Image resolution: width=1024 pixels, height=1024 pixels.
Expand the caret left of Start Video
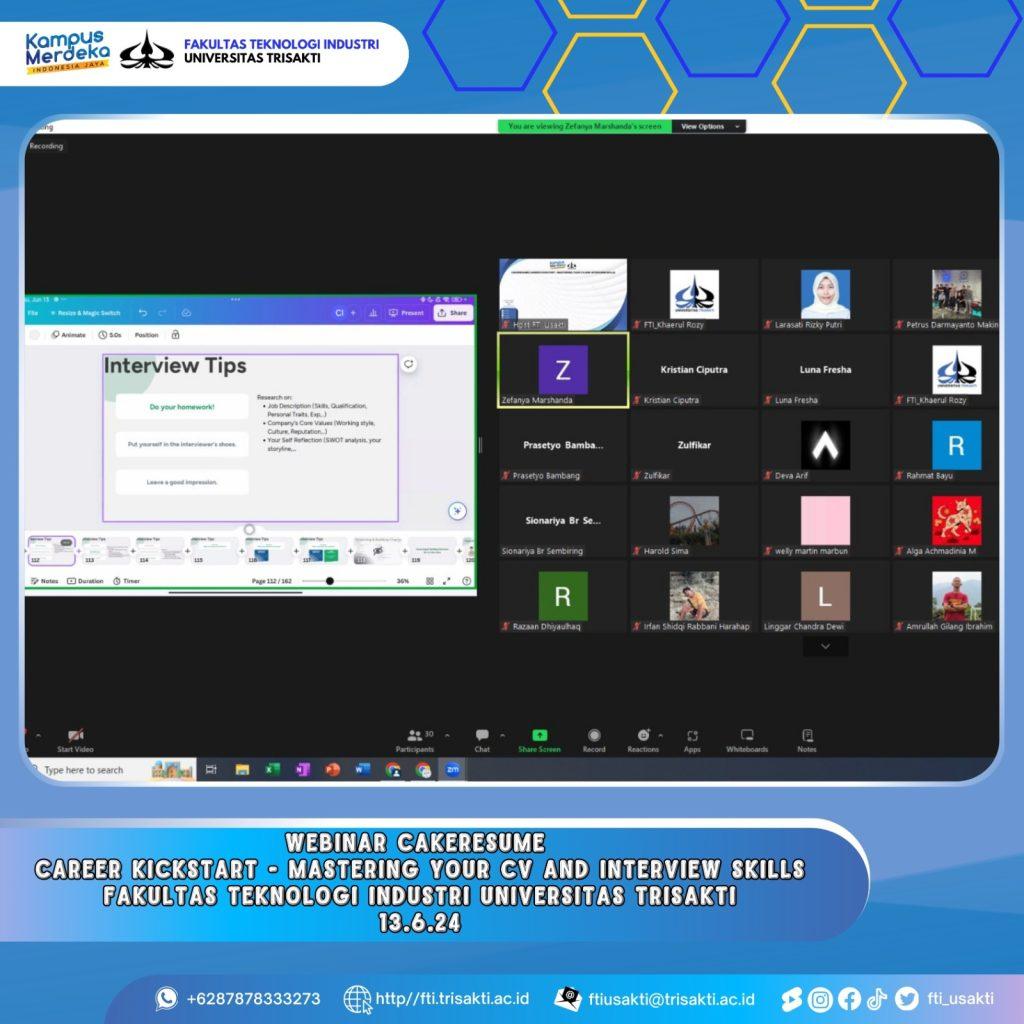coord(39,735)
